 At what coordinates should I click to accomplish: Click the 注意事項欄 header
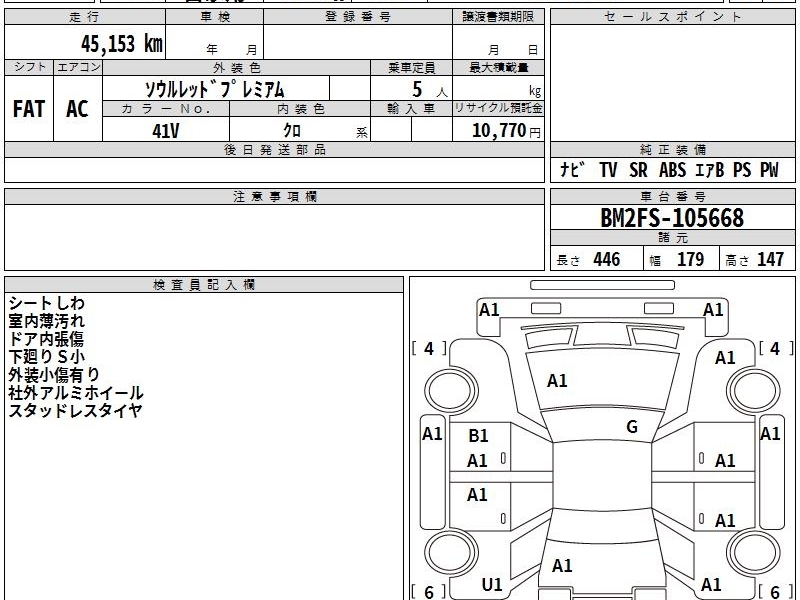pos(274,196)
